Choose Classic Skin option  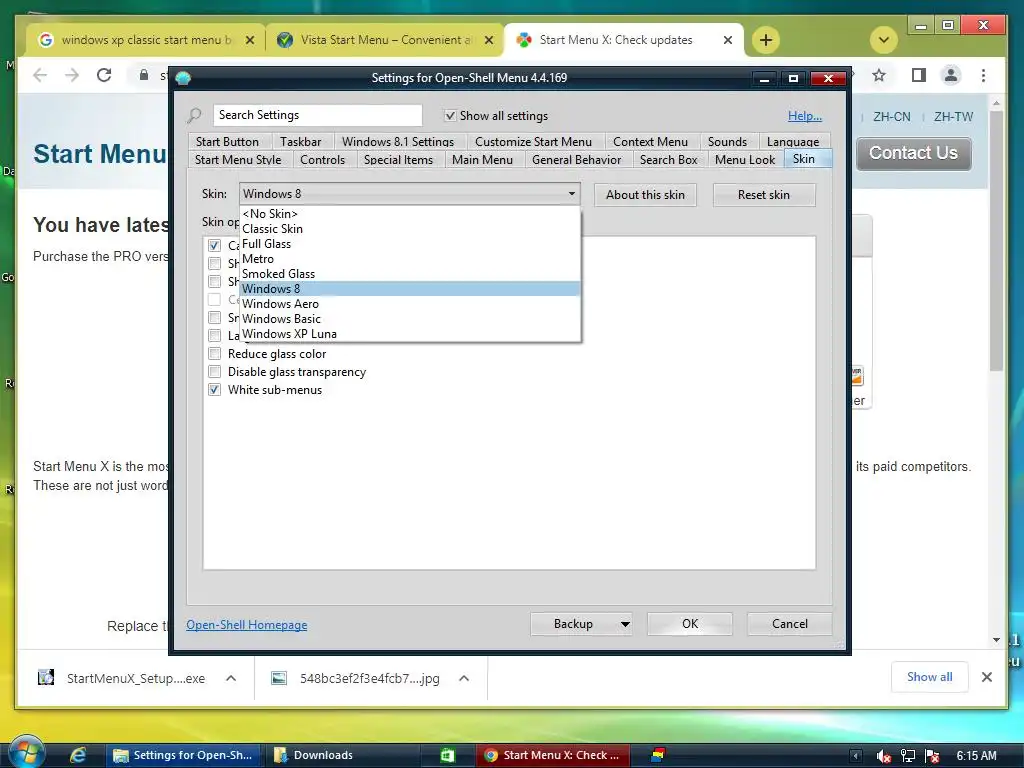pyautogui.click(x=409, y=229)
